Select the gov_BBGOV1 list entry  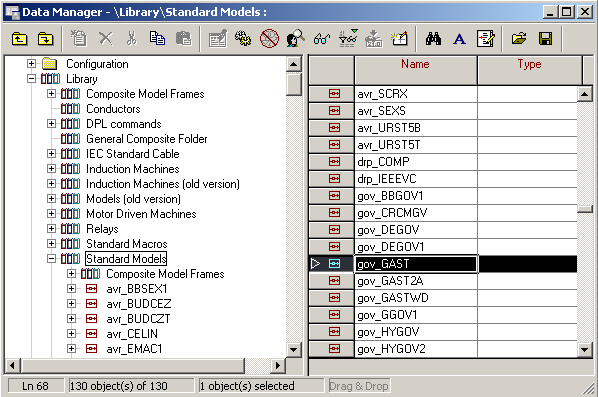(416, 196)
